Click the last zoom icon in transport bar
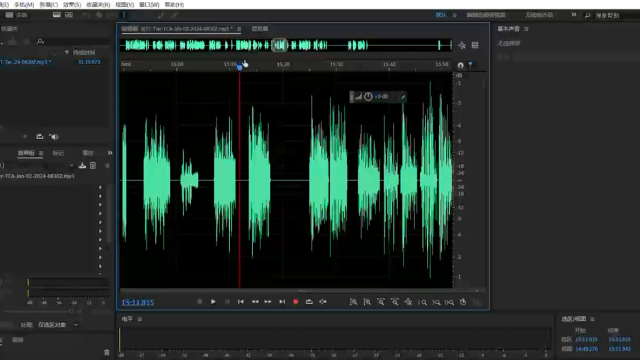Image resolution: width=640 pixels, height=360 pixels. 463,302
